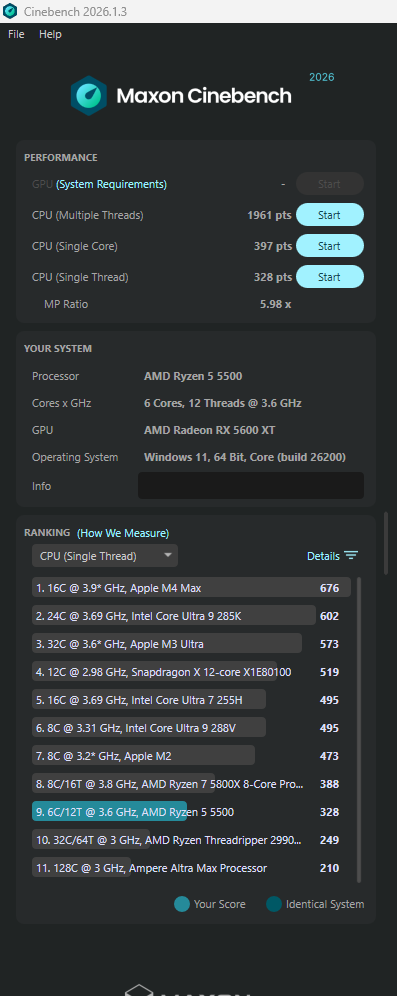Click the Info text field
The image size is (397, 996).
coord(251,485)
